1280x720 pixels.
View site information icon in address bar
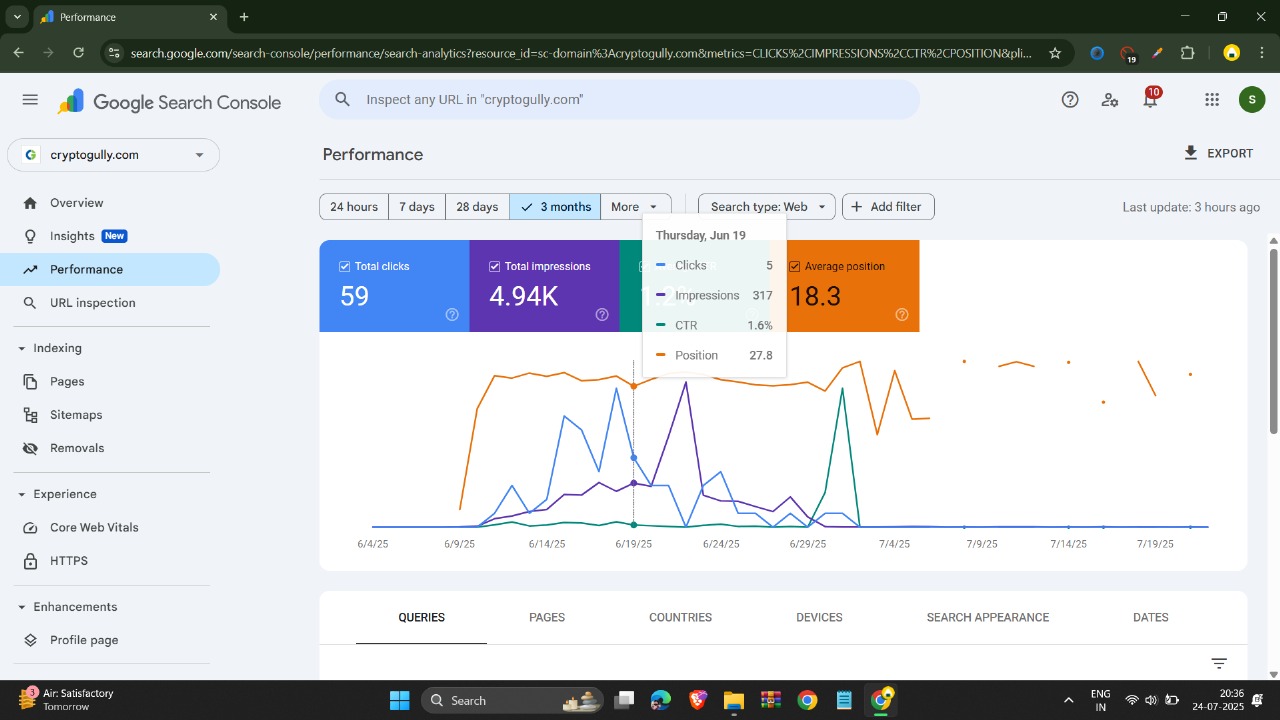click(x=113, y=53)
